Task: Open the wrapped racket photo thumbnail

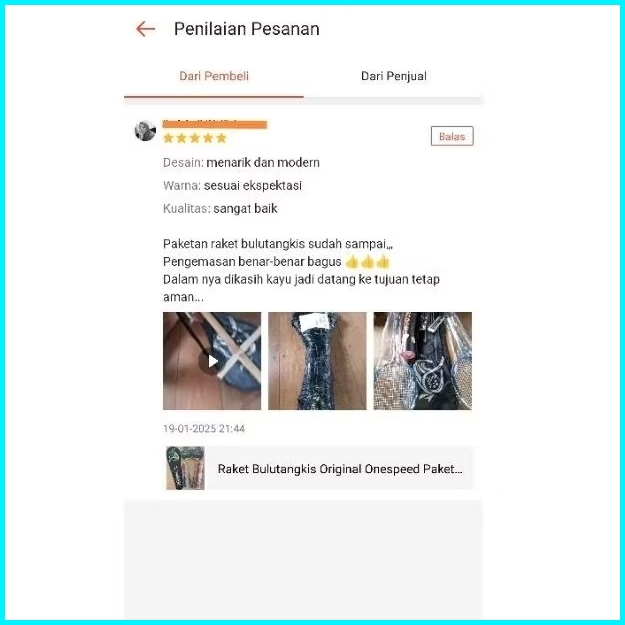Action: [317, 361]
